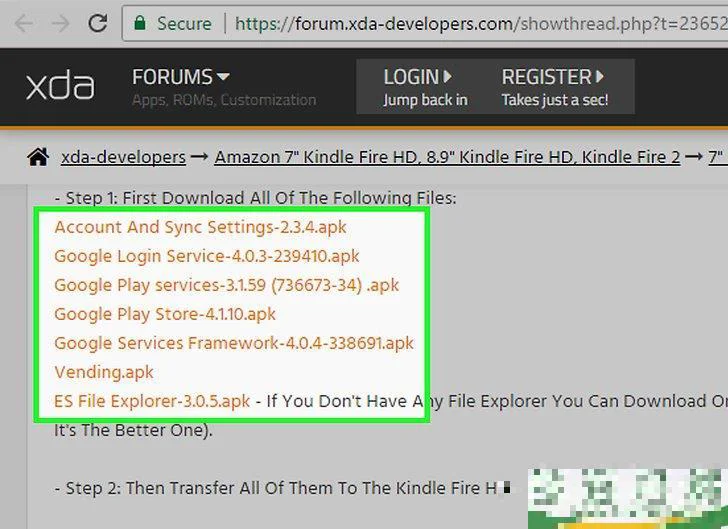Download Vending.apk file

[x=104, y=372]
